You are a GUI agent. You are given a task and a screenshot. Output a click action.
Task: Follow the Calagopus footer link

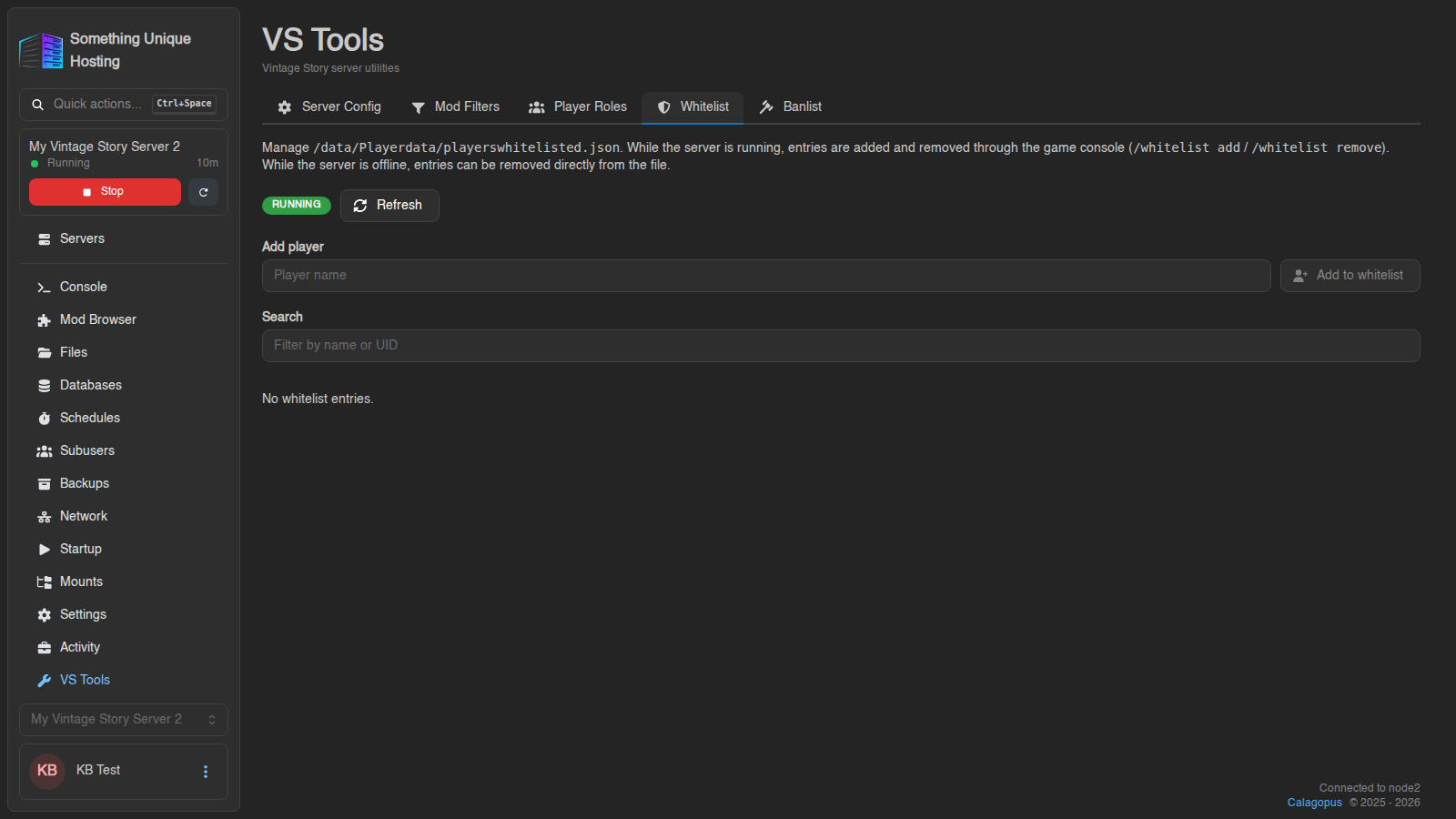[1314, 803]
